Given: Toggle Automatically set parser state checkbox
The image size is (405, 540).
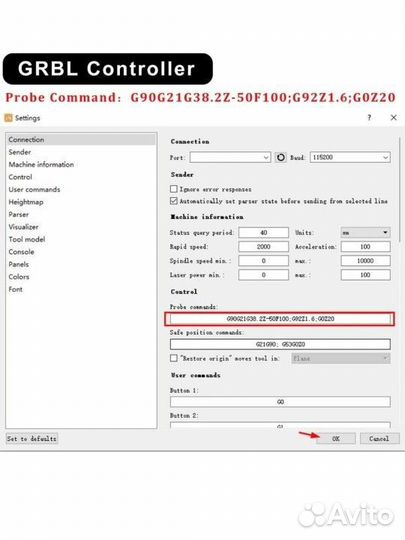Looking at the screenshot, I should 174,201.
